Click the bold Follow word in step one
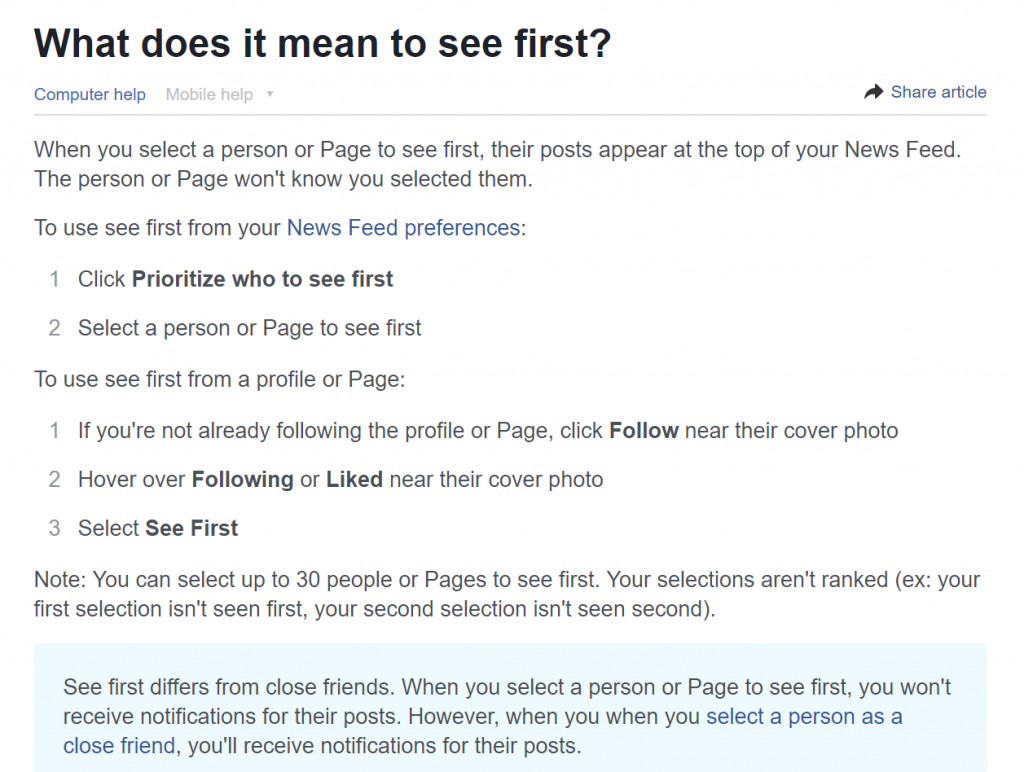Screen dimensions: 1024x772 (644, 431)
